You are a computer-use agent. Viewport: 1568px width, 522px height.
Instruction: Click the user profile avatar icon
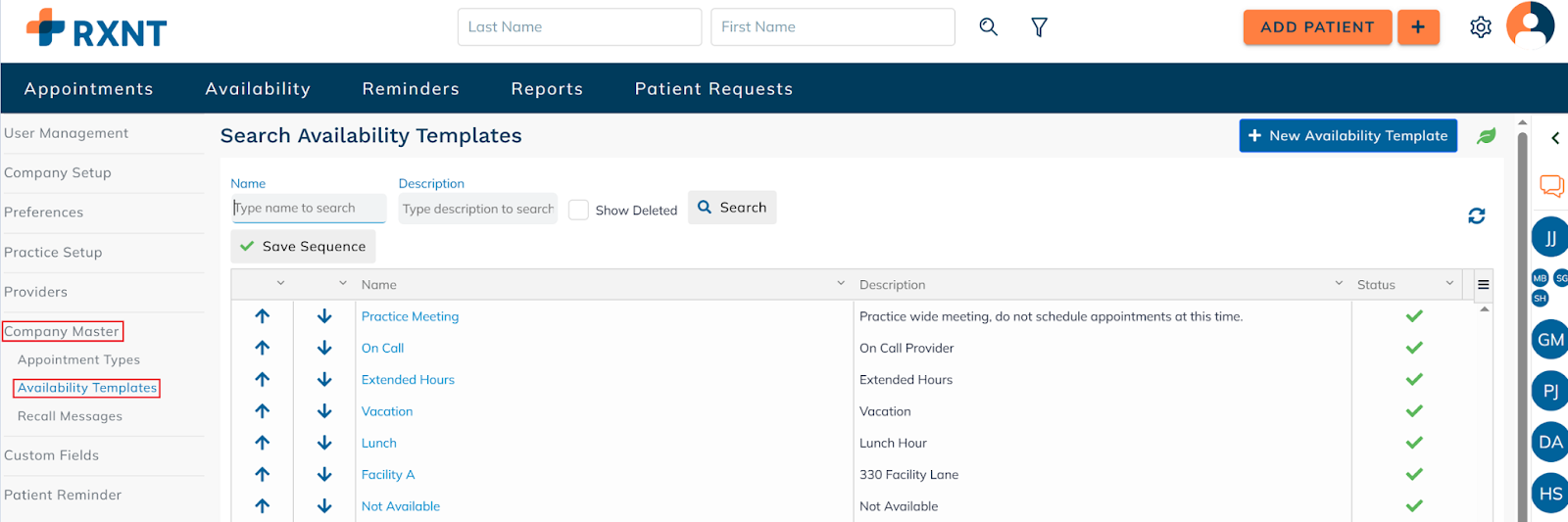(1530, 25)
